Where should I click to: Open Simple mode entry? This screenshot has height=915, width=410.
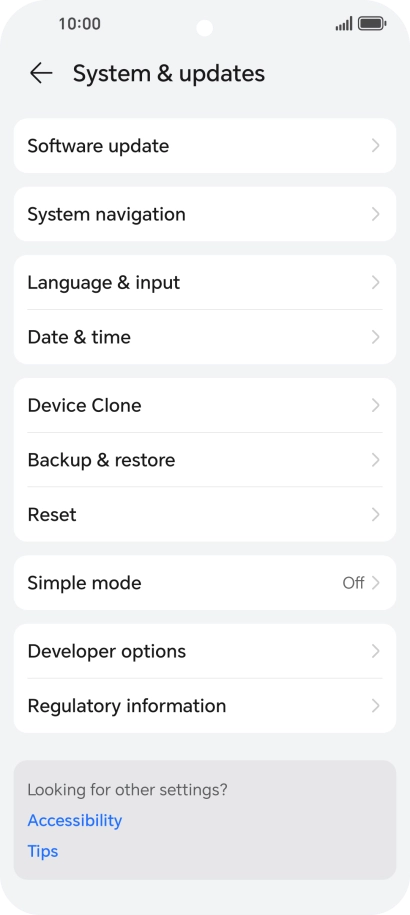[205, 583]
